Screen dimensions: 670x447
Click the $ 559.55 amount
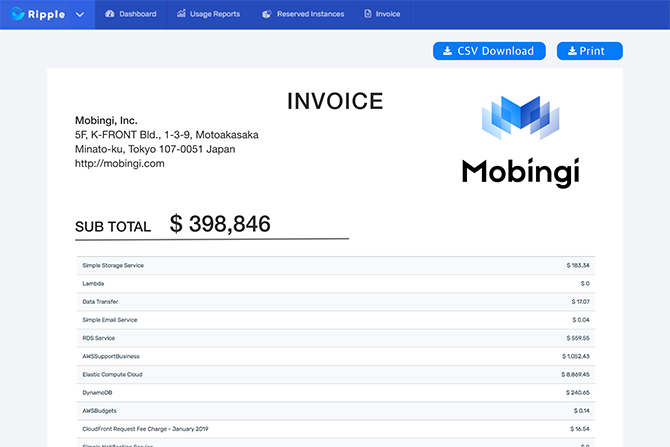pos(578,338)
